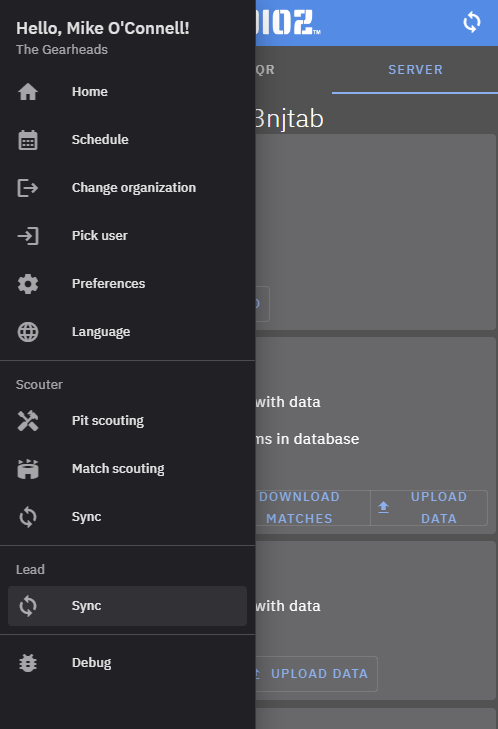The width and height of the screenshot is (498, 729).
Task: Select Scouter Sync menu item
Action: [127, 517]
